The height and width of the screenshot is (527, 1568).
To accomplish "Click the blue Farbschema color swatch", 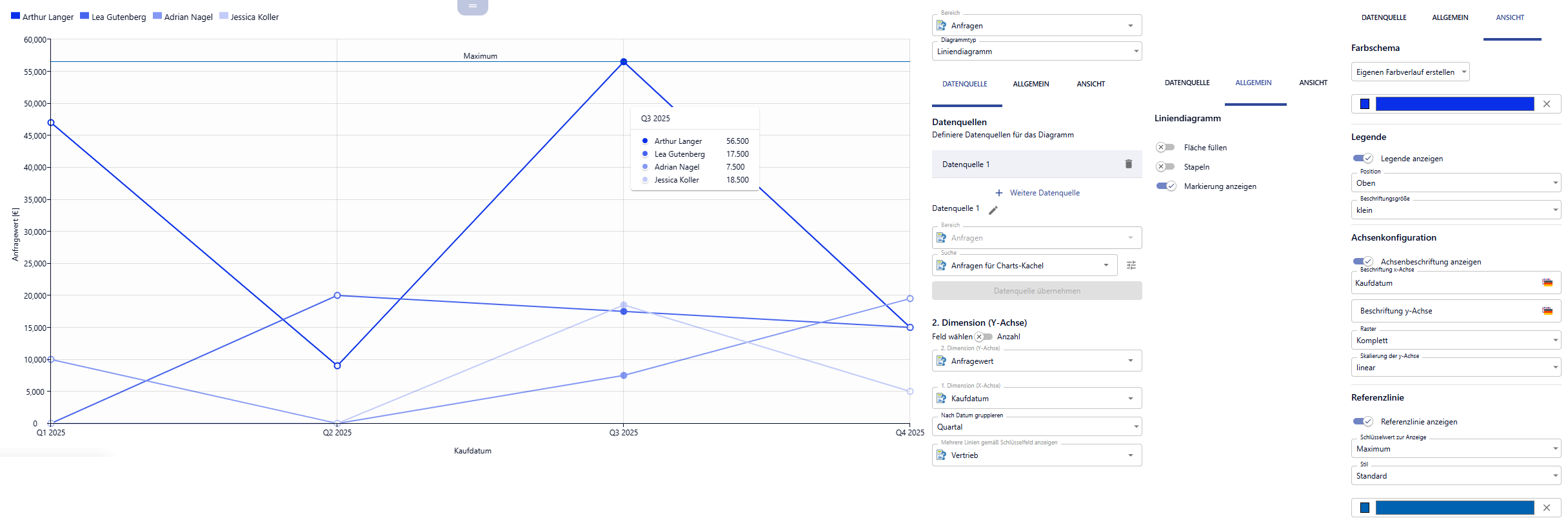I will pyautogui.click(x=1365, y=104).
